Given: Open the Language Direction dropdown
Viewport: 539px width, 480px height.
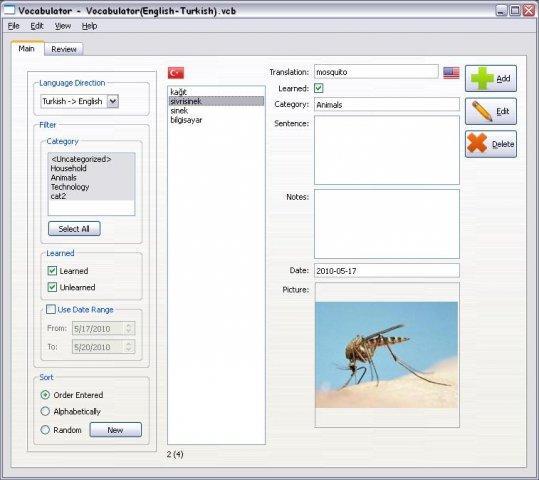Looking at the screenshot, I should pos(113,101).
